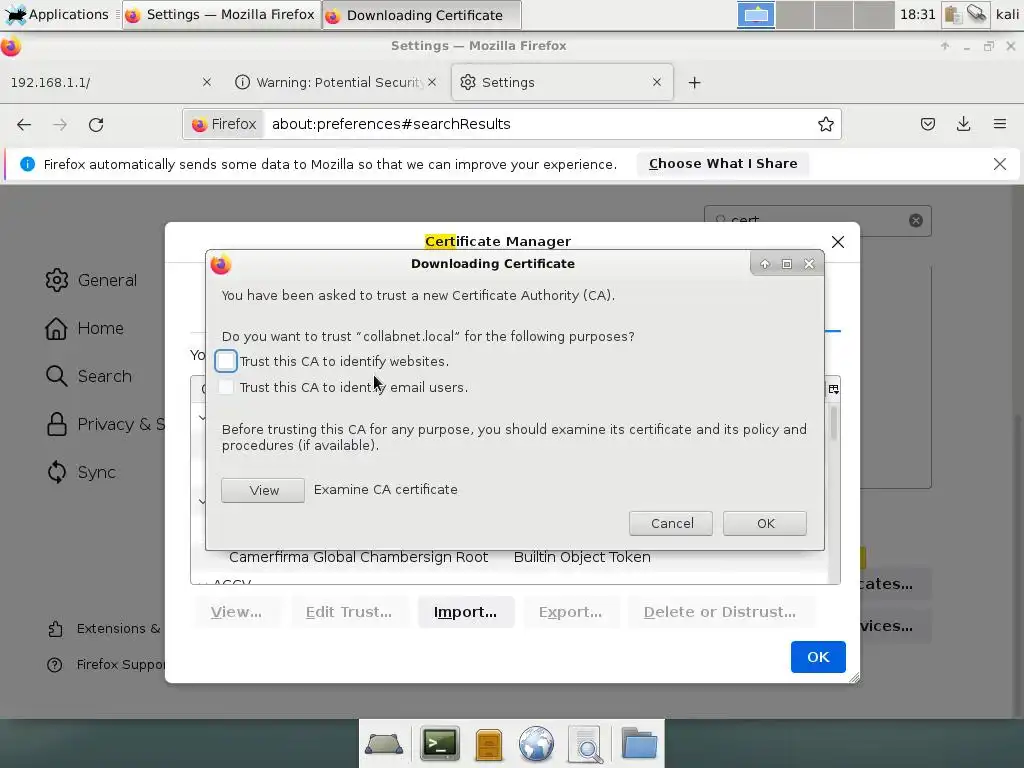1024x768 pixels.
Task: Open the network connection tray icon
Action: pyautogui.click(x=977, y=14)
